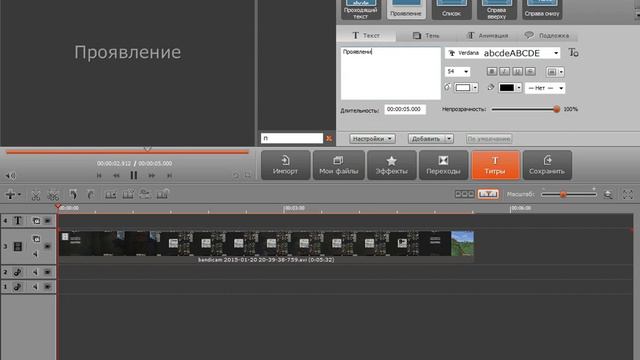Toggle strikethrough text formatting
The width and height of the screenshot is (640, 360).
tap(530, 71)
